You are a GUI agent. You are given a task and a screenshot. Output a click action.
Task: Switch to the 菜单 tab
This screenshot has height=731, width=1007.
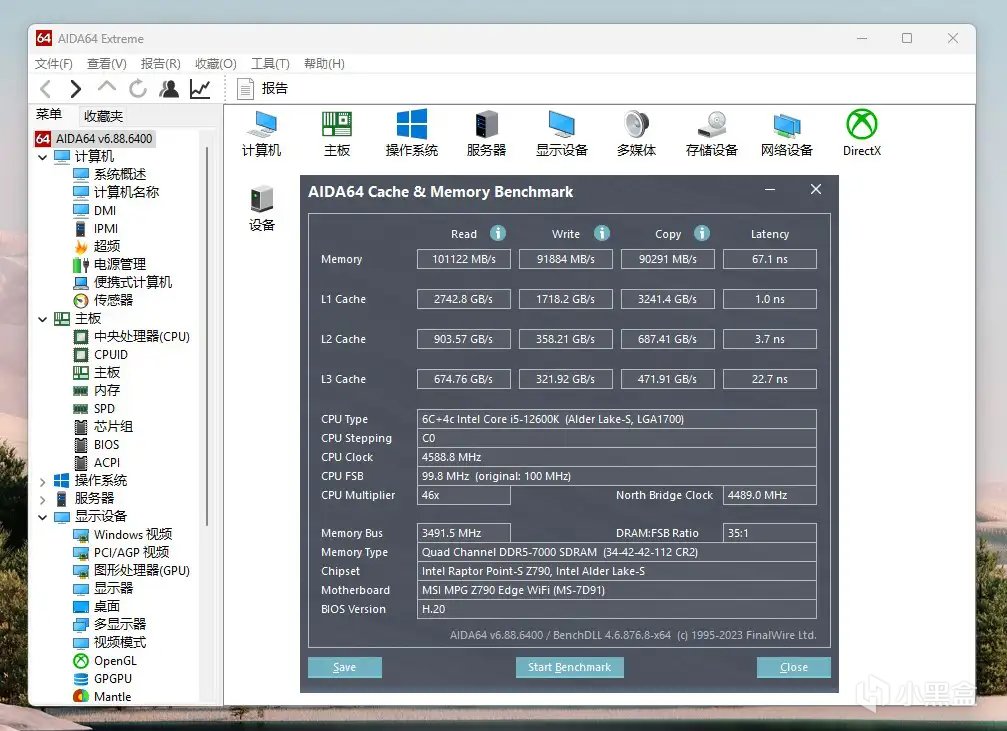click(x=49, y=114)
